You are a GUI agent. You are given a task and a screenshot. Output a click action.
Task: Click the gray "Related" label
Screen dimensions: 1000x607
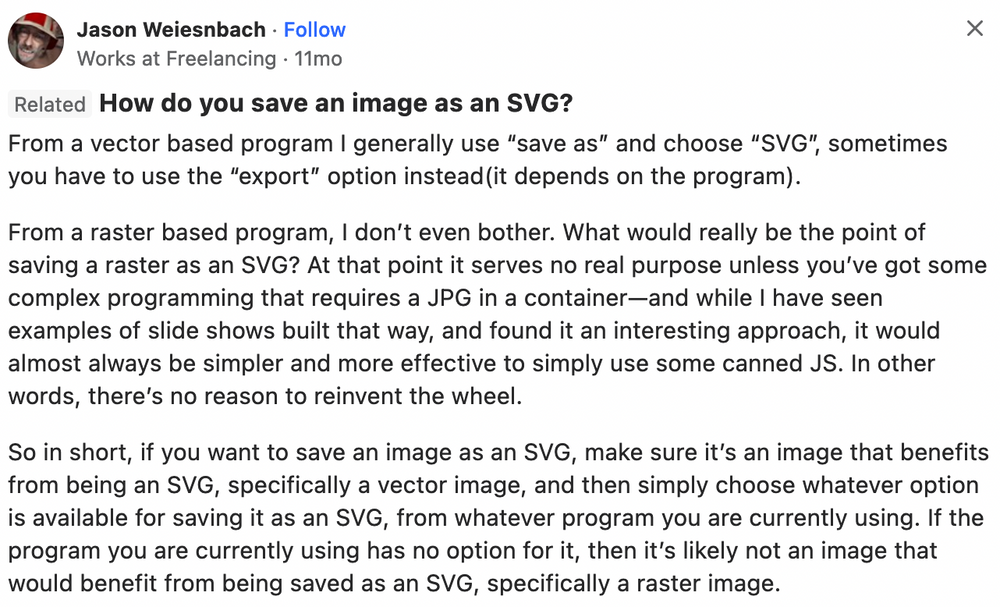tap(50, 104)
